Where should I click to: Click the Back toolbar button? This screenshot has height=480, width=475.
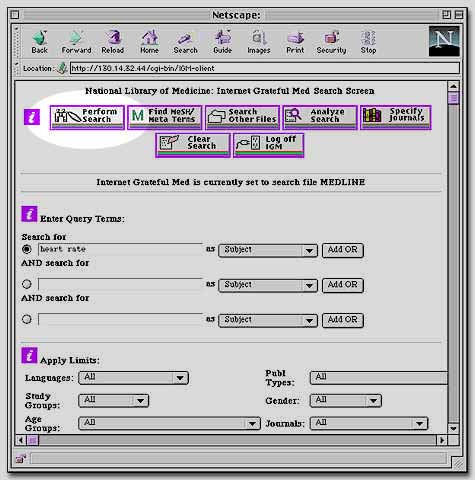(39, 42)
